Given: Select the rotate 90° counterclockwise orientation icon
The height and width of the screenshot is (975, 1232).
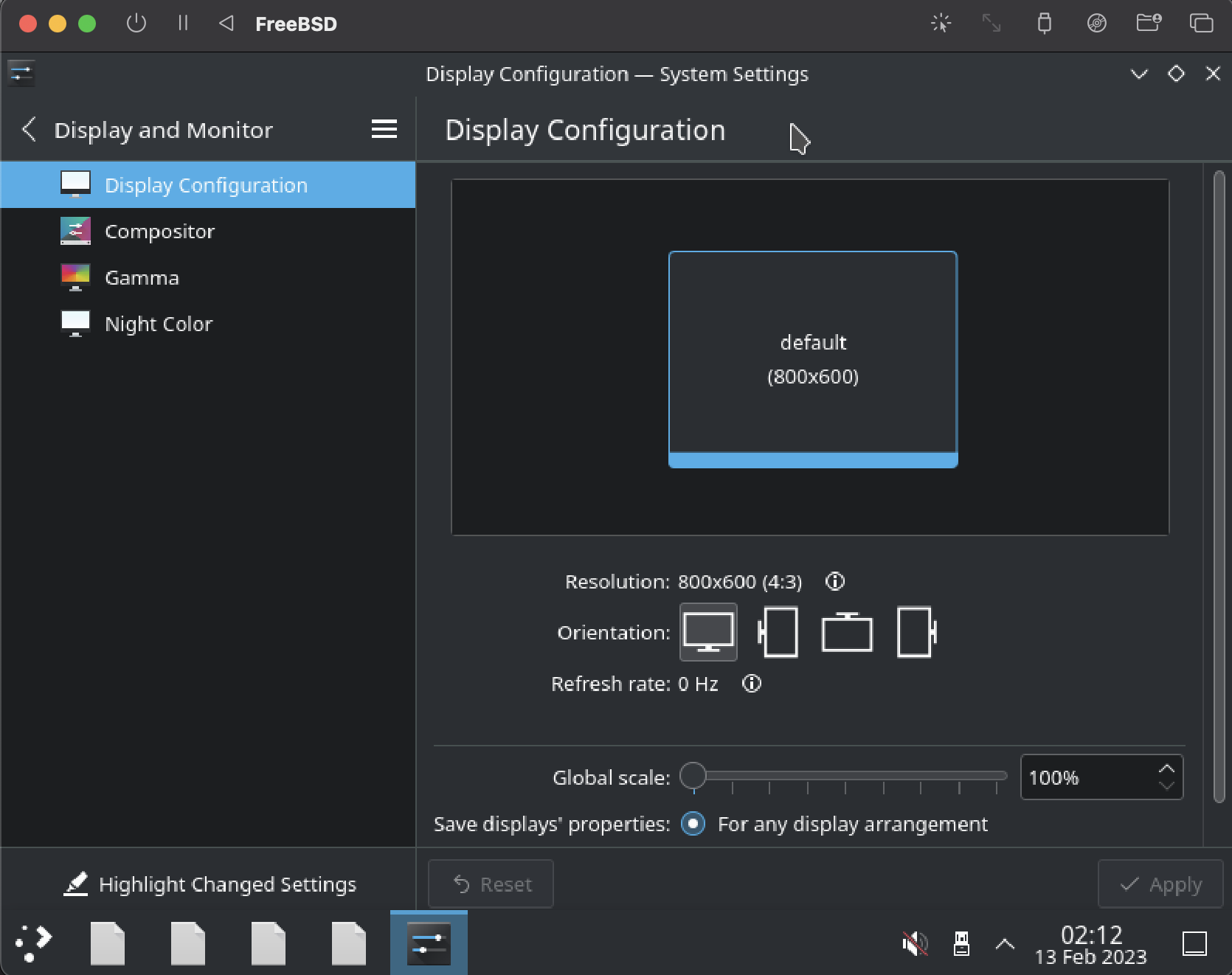Looking at the screenshot, I should tap(778, 632).
